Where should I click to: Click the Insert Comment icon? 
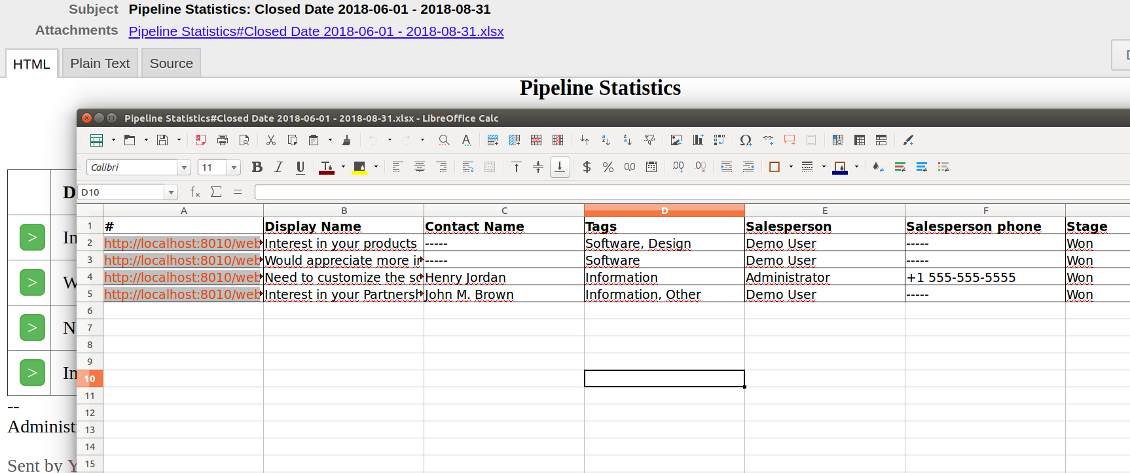pos(789,140)
